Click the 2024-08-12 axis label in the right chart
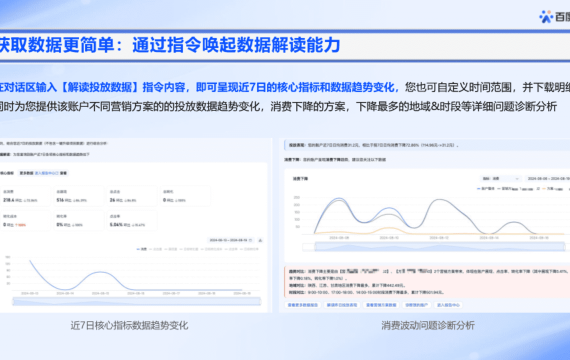570x360 pixels. click(439, 237)
